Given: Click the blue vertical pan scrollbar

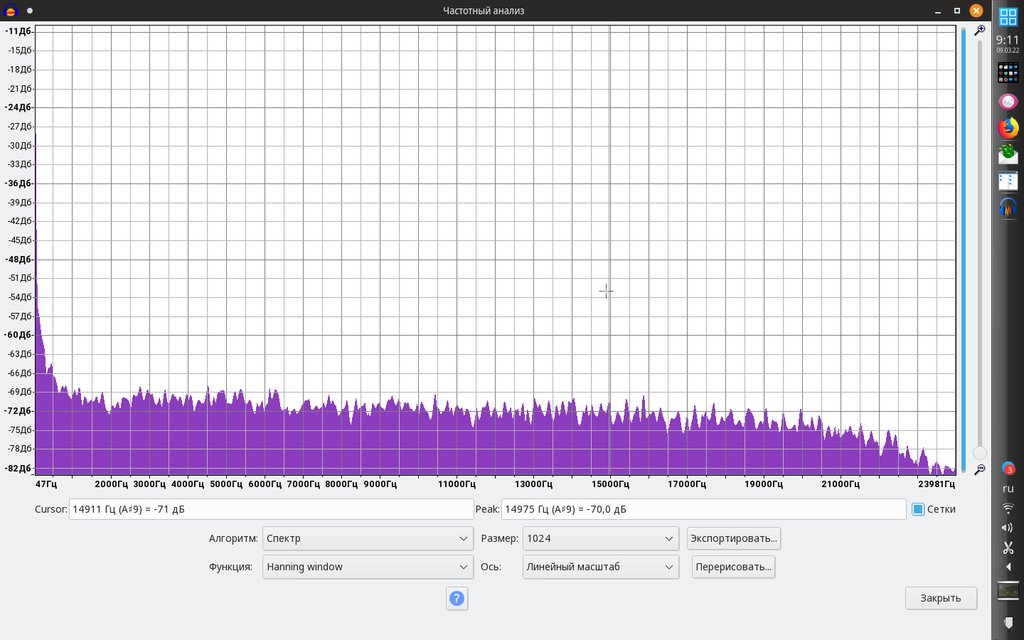Looking at the screenshot, I should coord(963,250).
